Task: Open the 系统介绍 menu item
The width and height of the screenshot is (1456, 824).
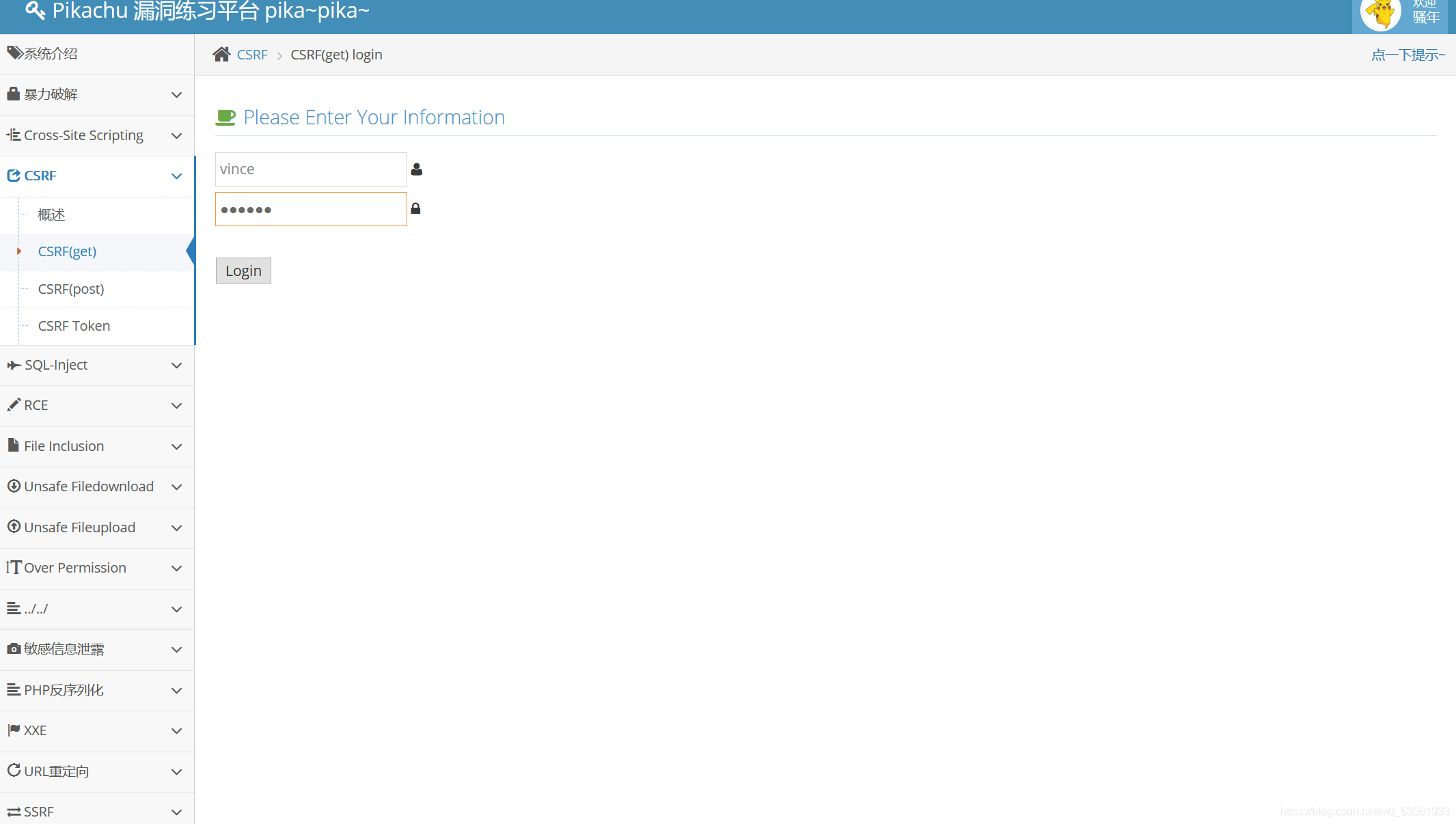Action: 97,54
